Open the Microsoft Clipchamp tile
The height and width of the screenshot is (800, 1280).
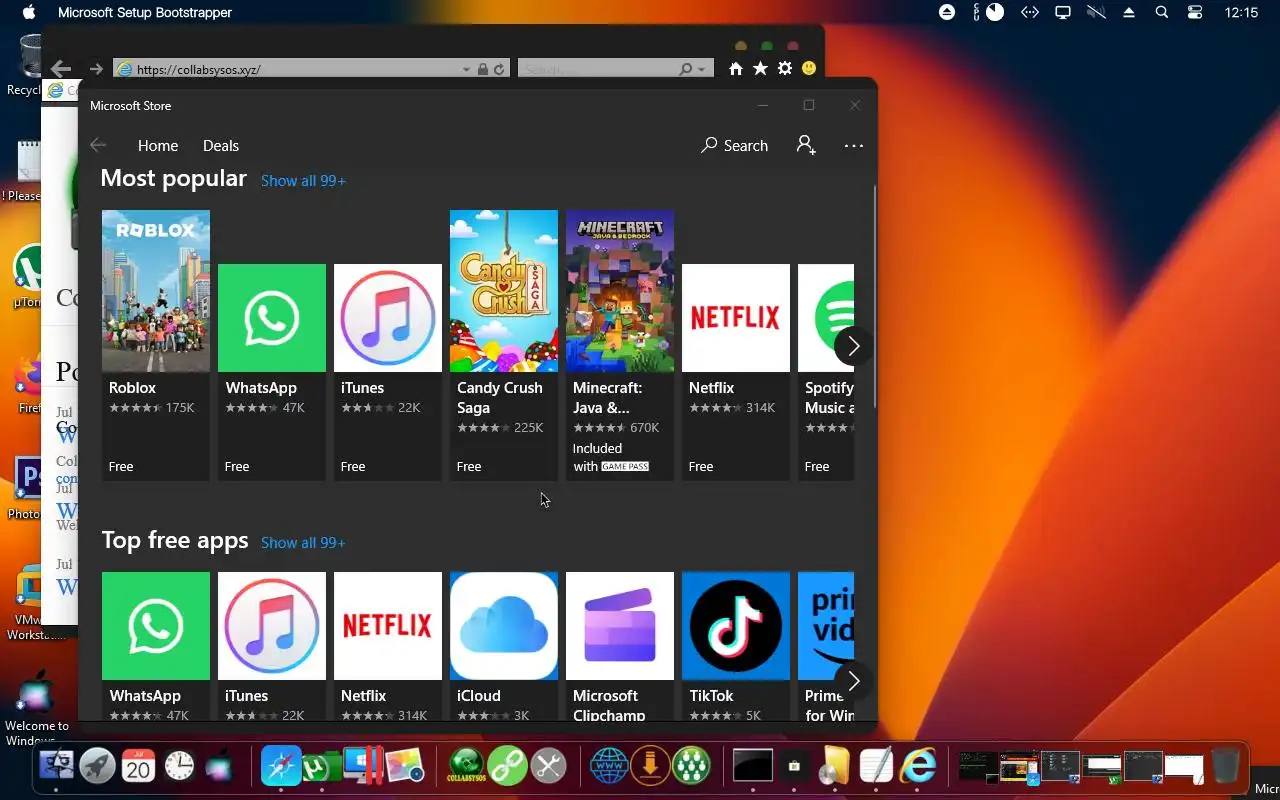tap(620, 646)
